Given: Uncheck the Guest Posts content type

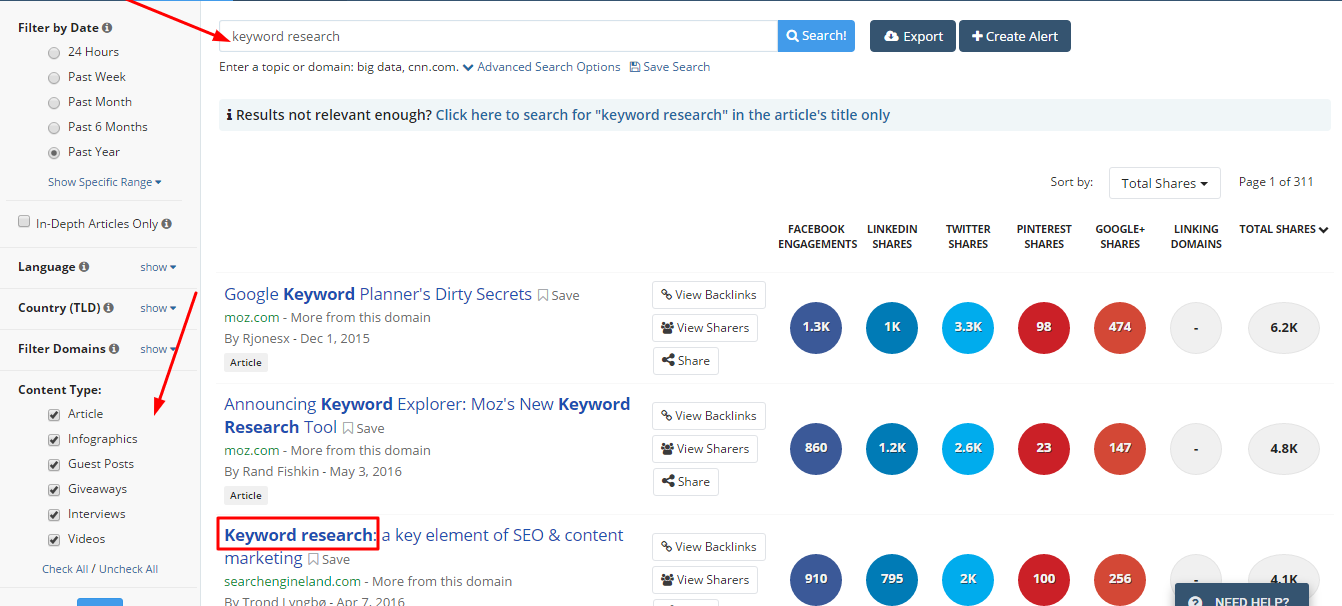Looking at the screenshot, I should [54, 464].
